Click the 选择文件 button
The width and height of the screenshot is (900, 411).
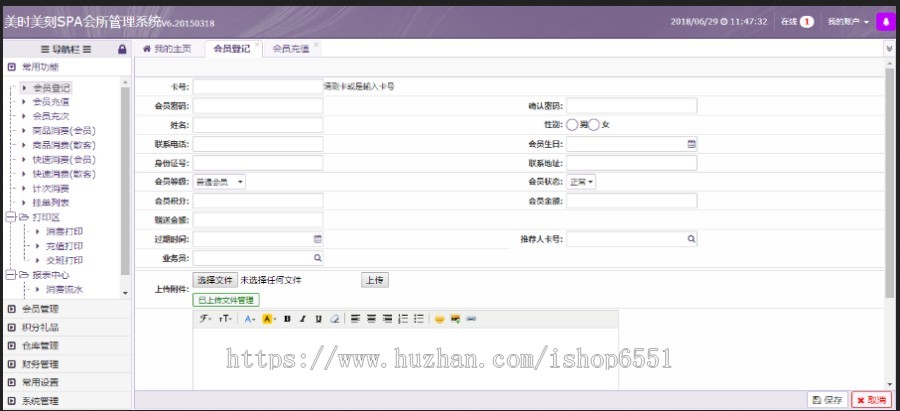(x=215, y=280)
